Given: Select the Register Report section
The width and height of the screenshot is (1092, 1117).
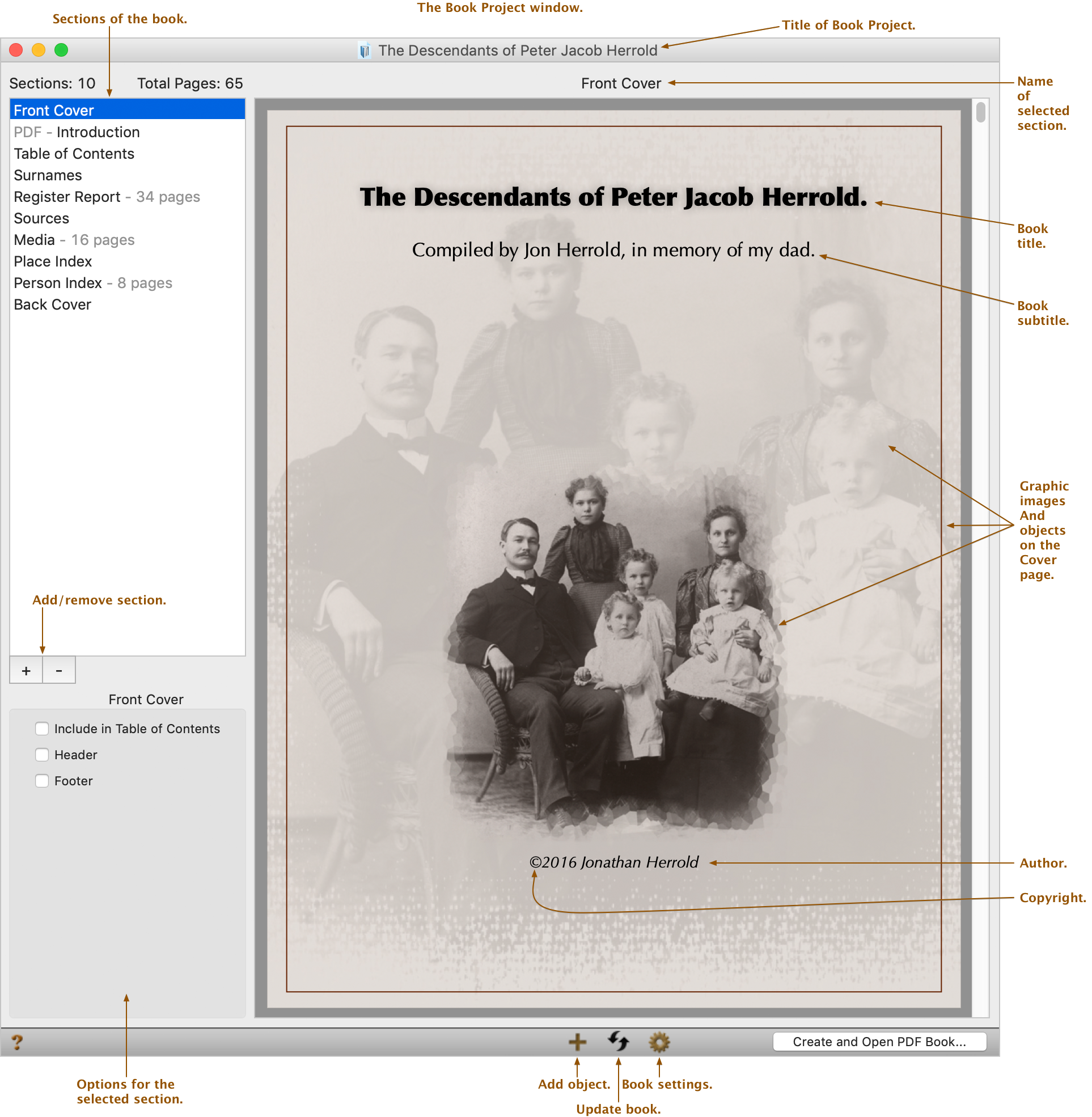Looking at the screenshot, I should click(x=128, y=197).
